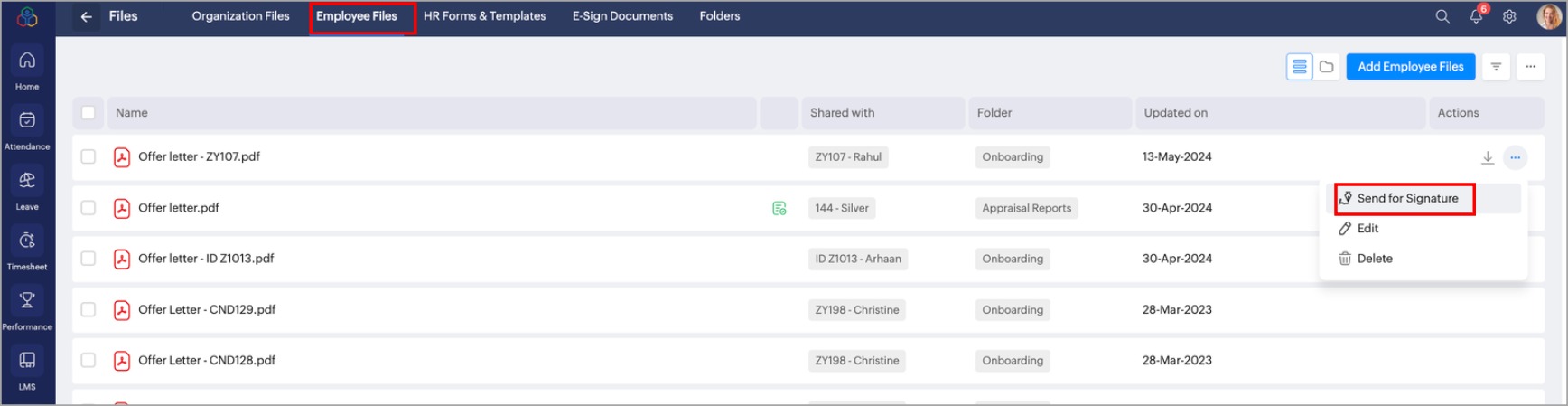Open the more options button beside filter

[1530, 66]
